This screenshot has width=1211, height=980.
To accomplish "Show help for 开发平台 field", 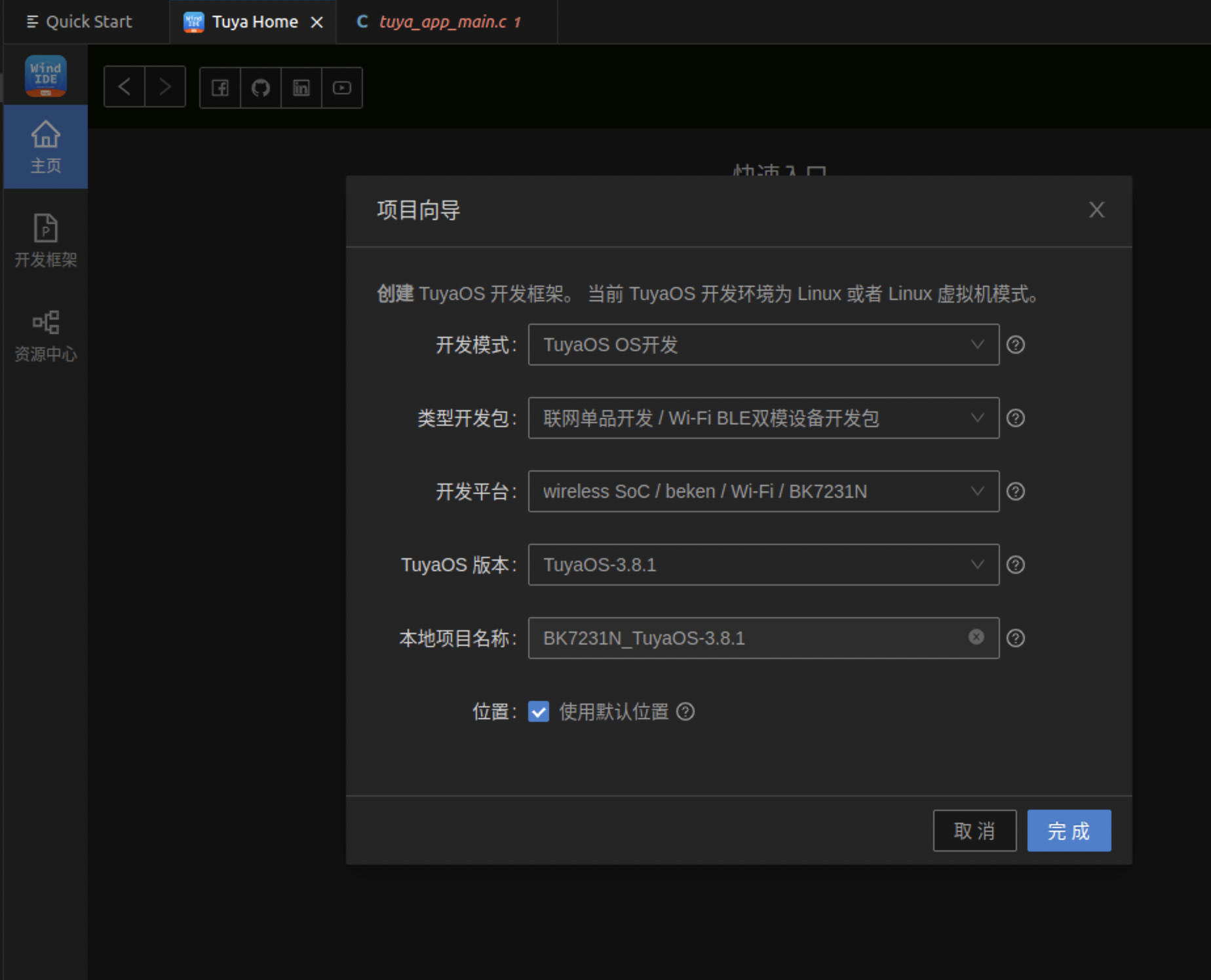I will 1016,491.
